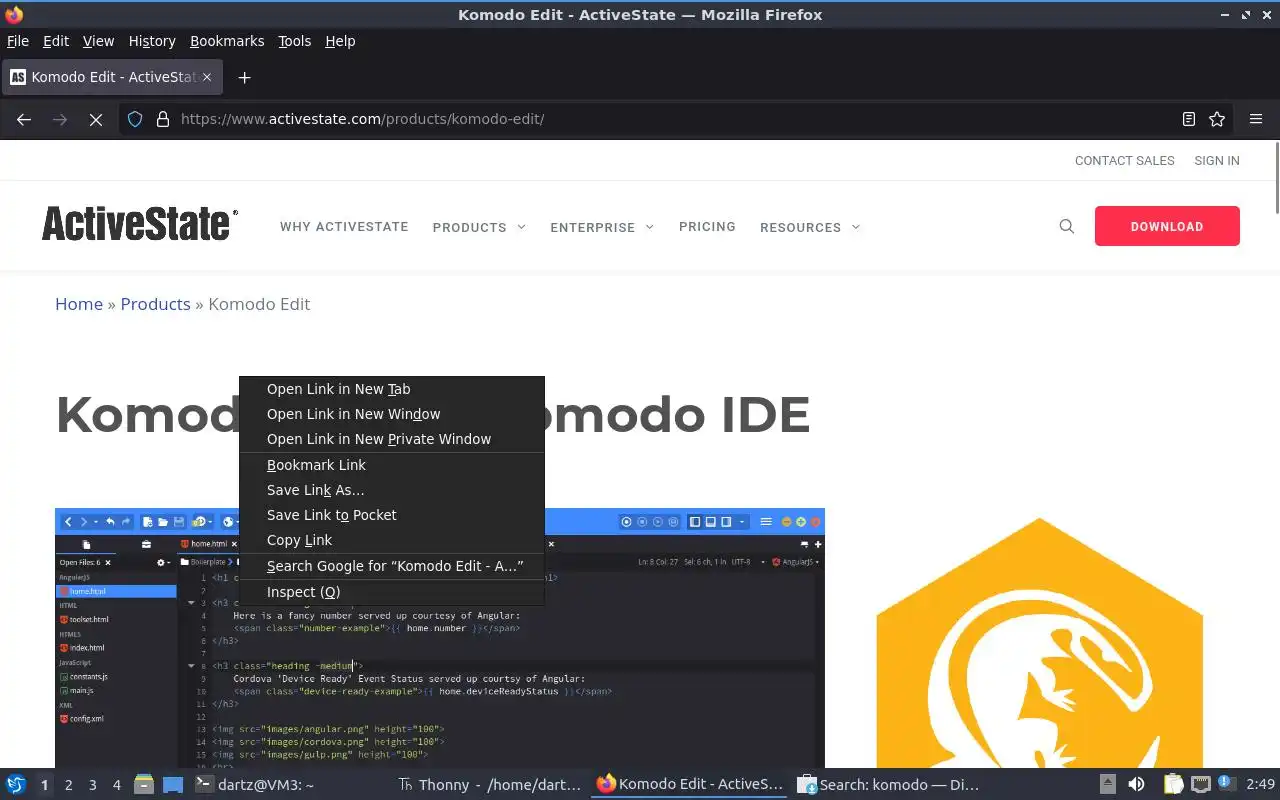Click the eject removable media tray icon
The image size is (1280, 800).
(x=1108, y=785)
